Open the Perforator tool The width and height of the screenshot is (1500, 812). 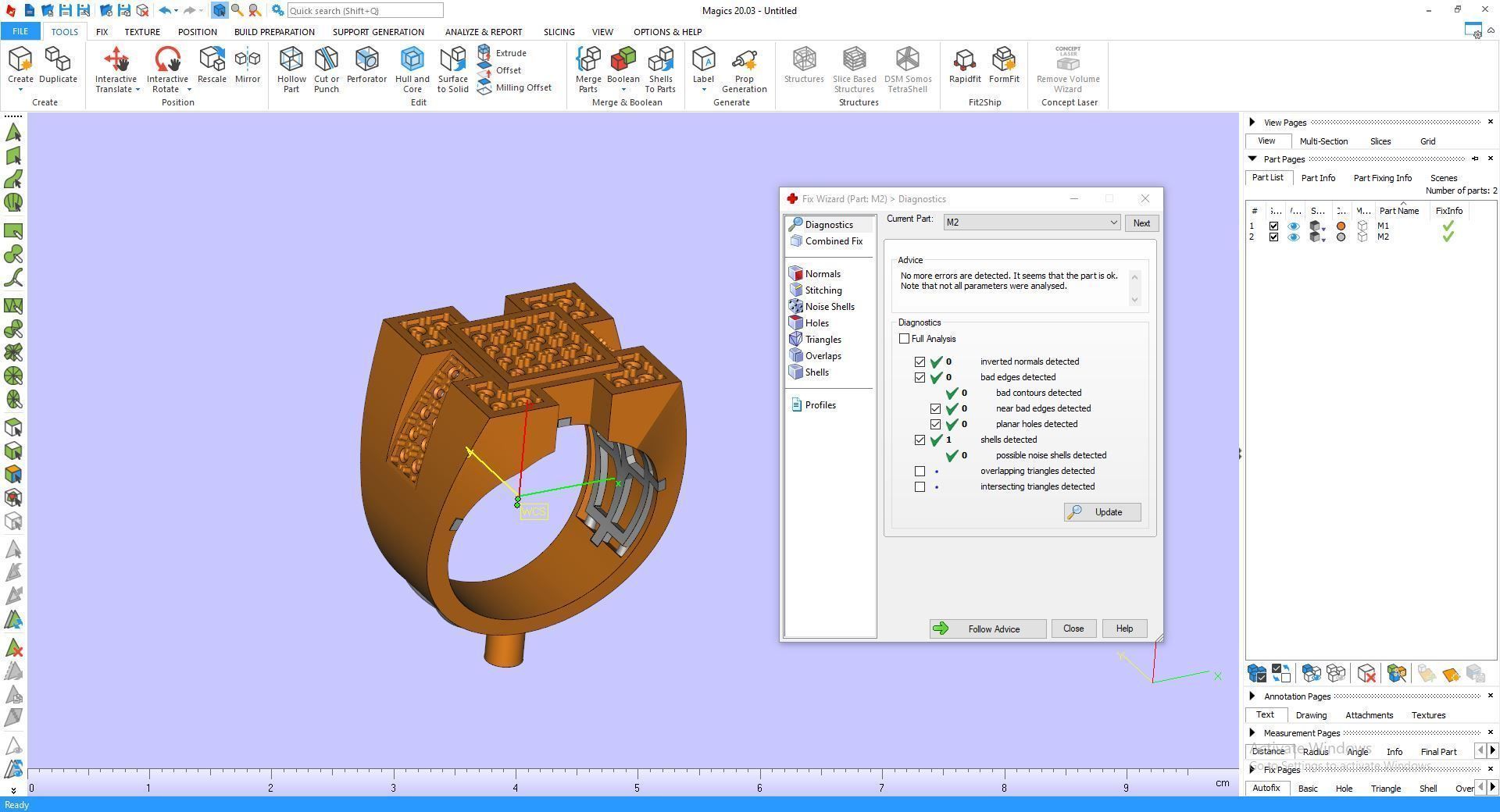366,65
